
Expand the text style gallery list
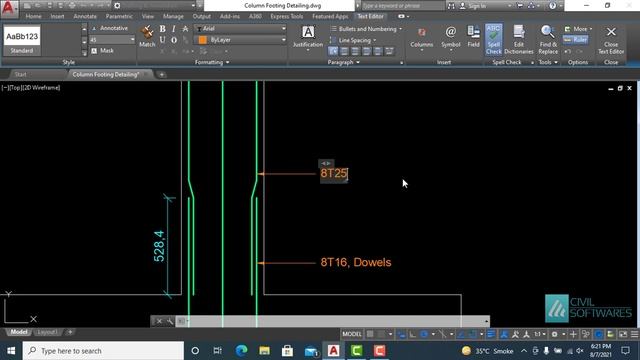click(84, 52)
